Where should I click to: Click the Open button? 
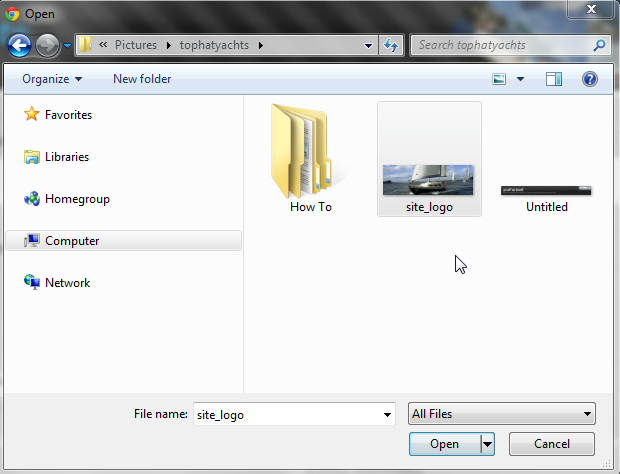(445, 444)
